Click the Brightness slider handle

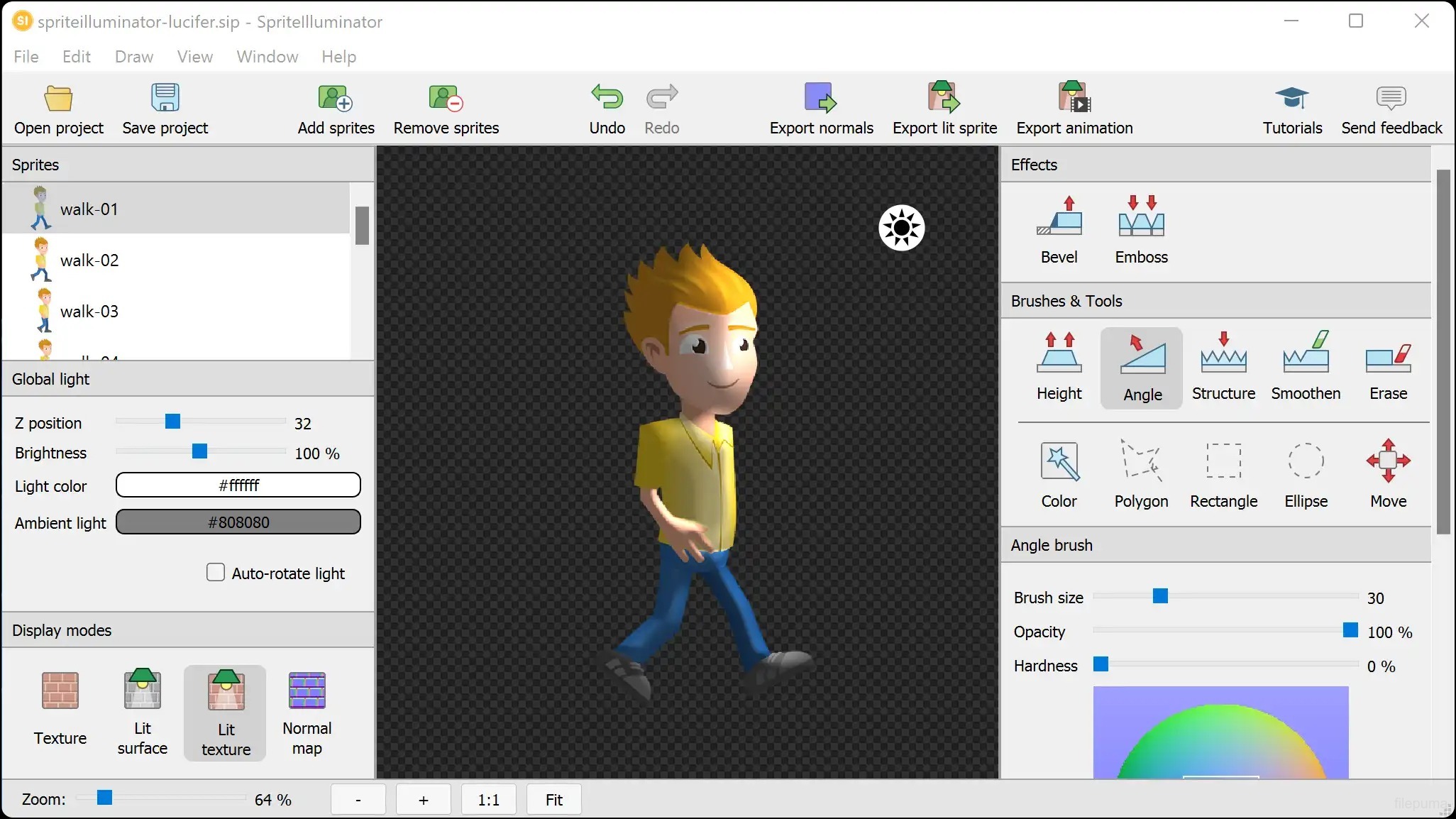(200, 451)
